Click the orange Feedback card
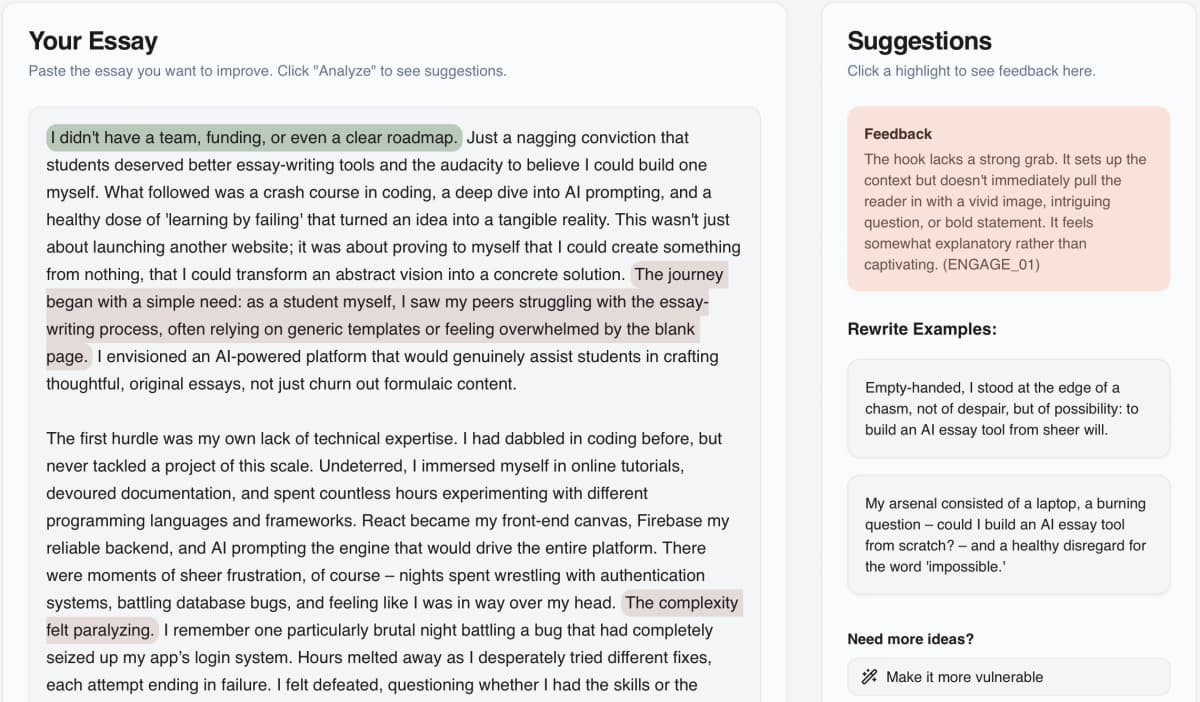This screenshot has height=702, width=1200. [1008, 199]
